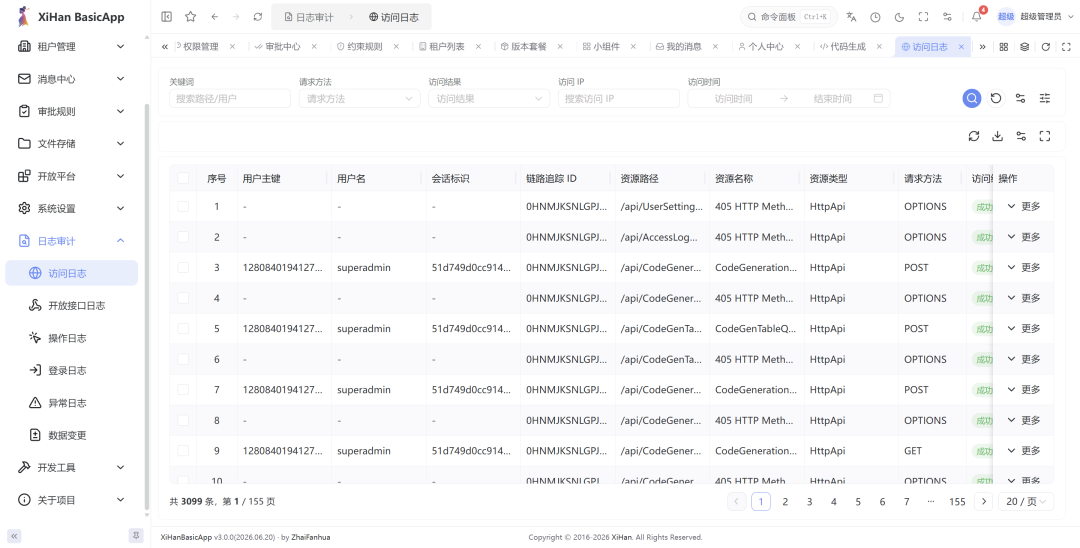Click the page reload icon in header
The width and height of the screenshot is (1080, 548).
point(258,17)
